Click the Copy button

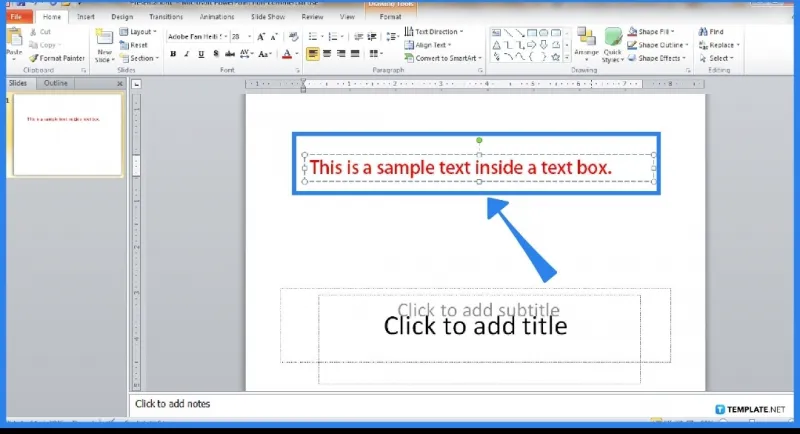[x=45, y=45]
